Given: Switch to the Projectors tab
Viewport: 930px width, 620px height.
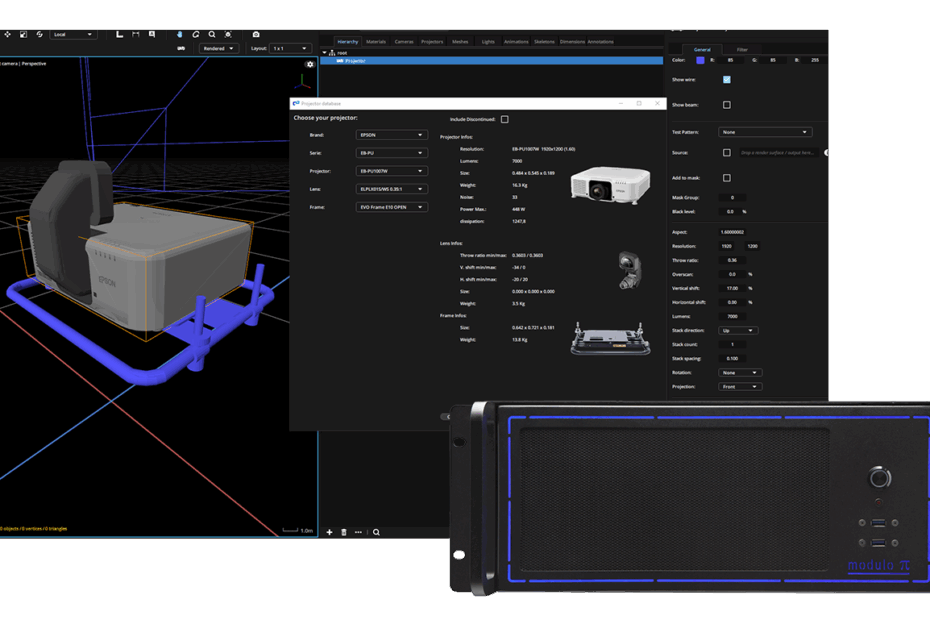Looking at the screenshot, I should pos(432,42).
